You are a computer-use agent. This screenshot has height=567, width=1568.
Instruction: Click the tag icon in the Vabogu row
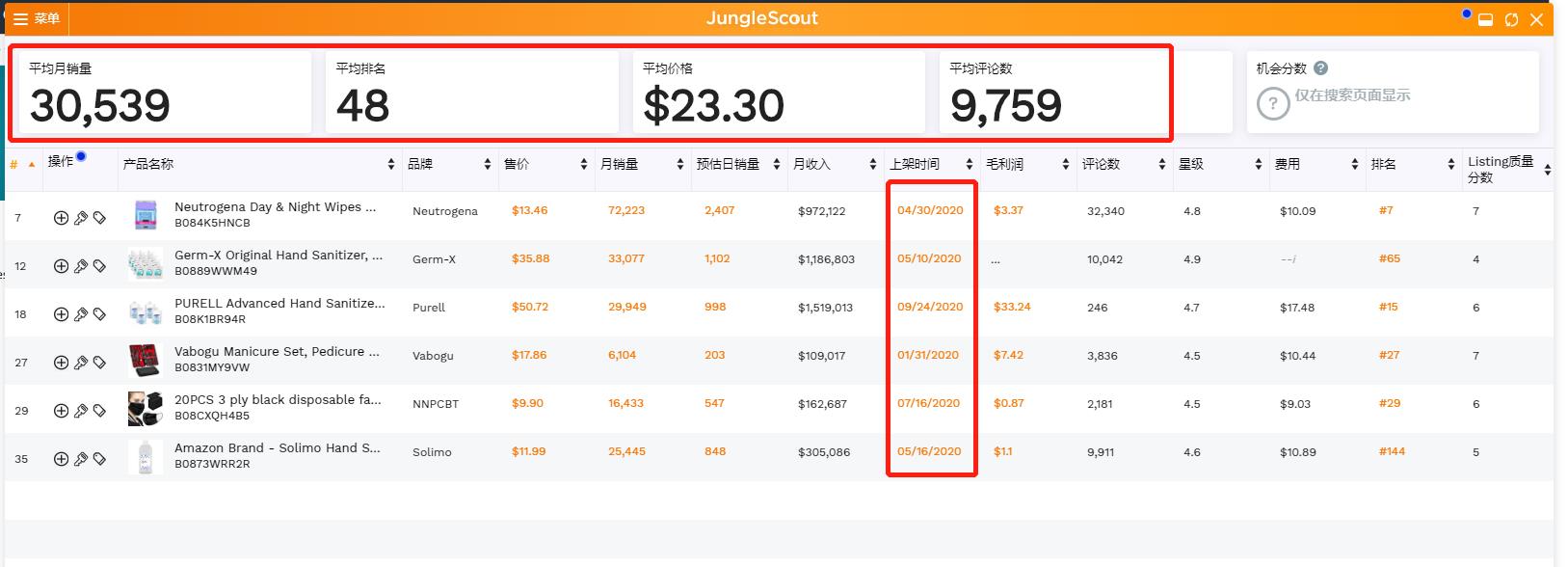click(x=99, y=363)
